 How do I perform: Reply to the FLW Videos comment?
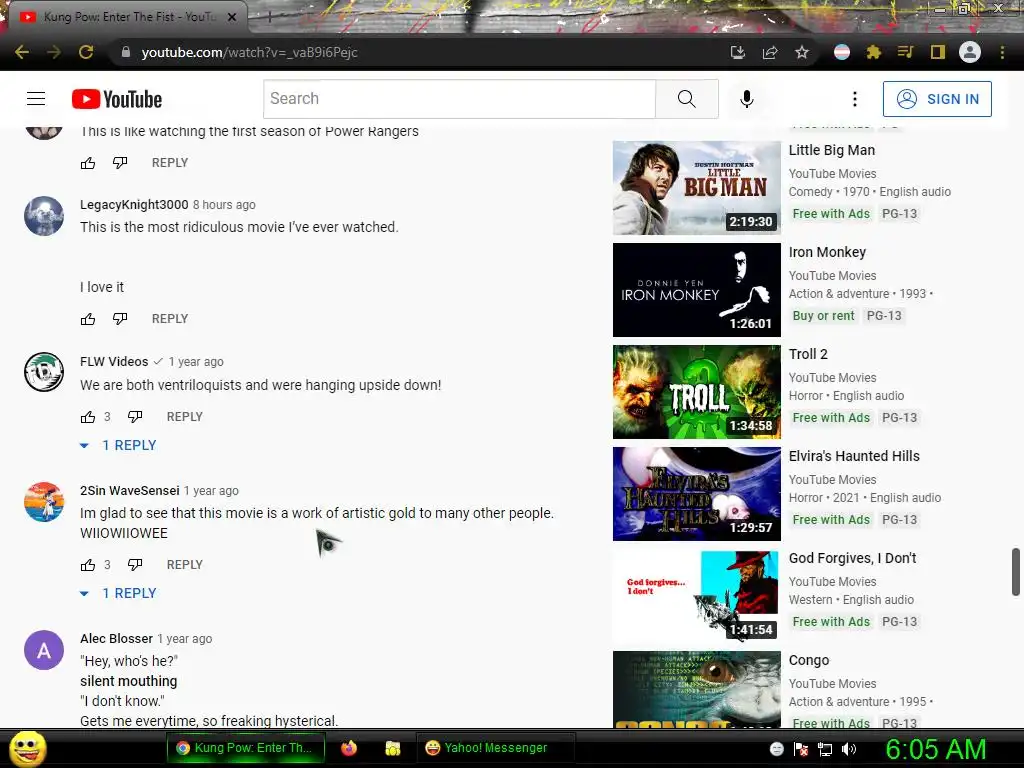[185, 417]
